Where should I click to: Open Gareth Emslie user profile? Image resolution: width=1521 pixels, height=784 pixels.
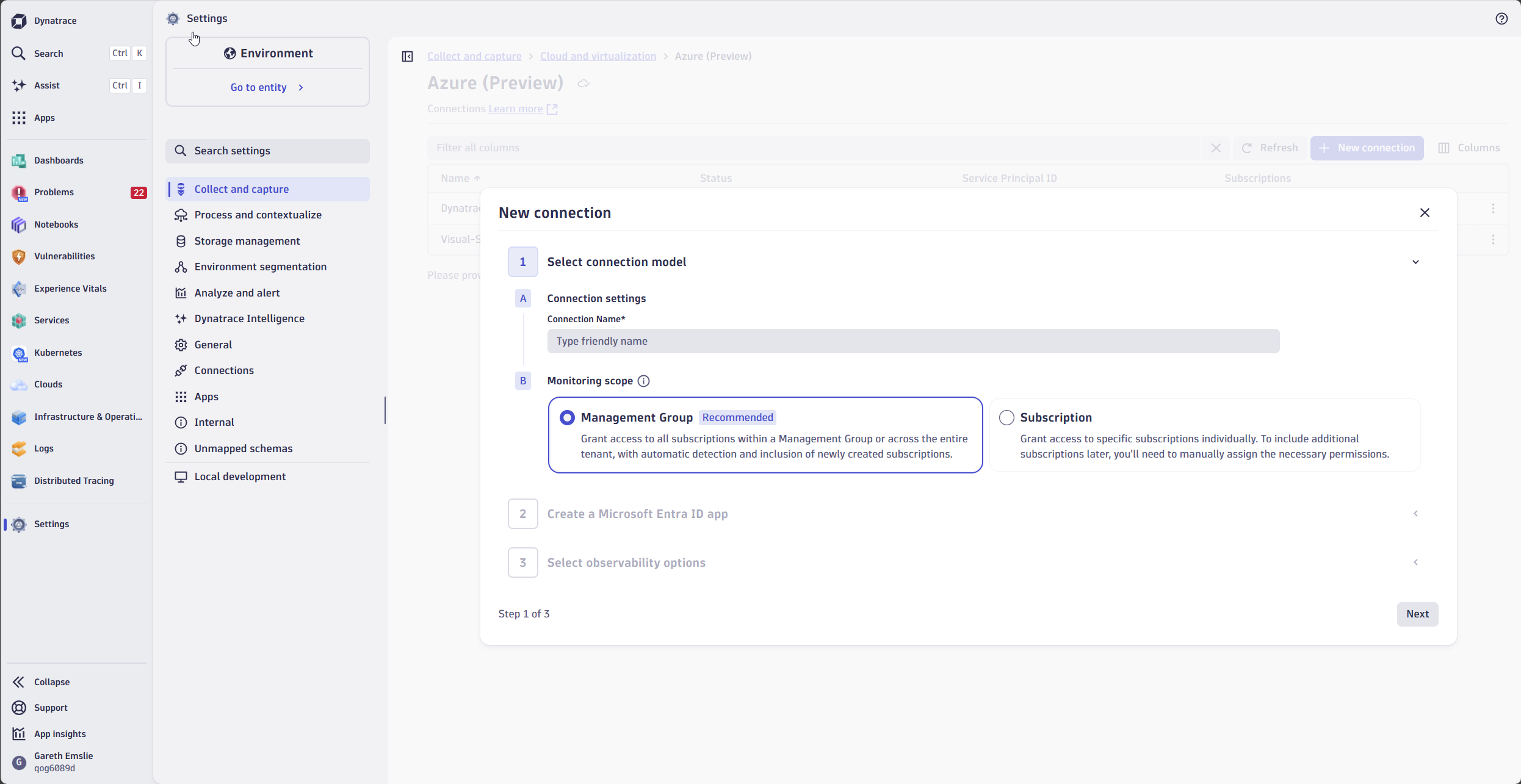[x=78, y=762]
